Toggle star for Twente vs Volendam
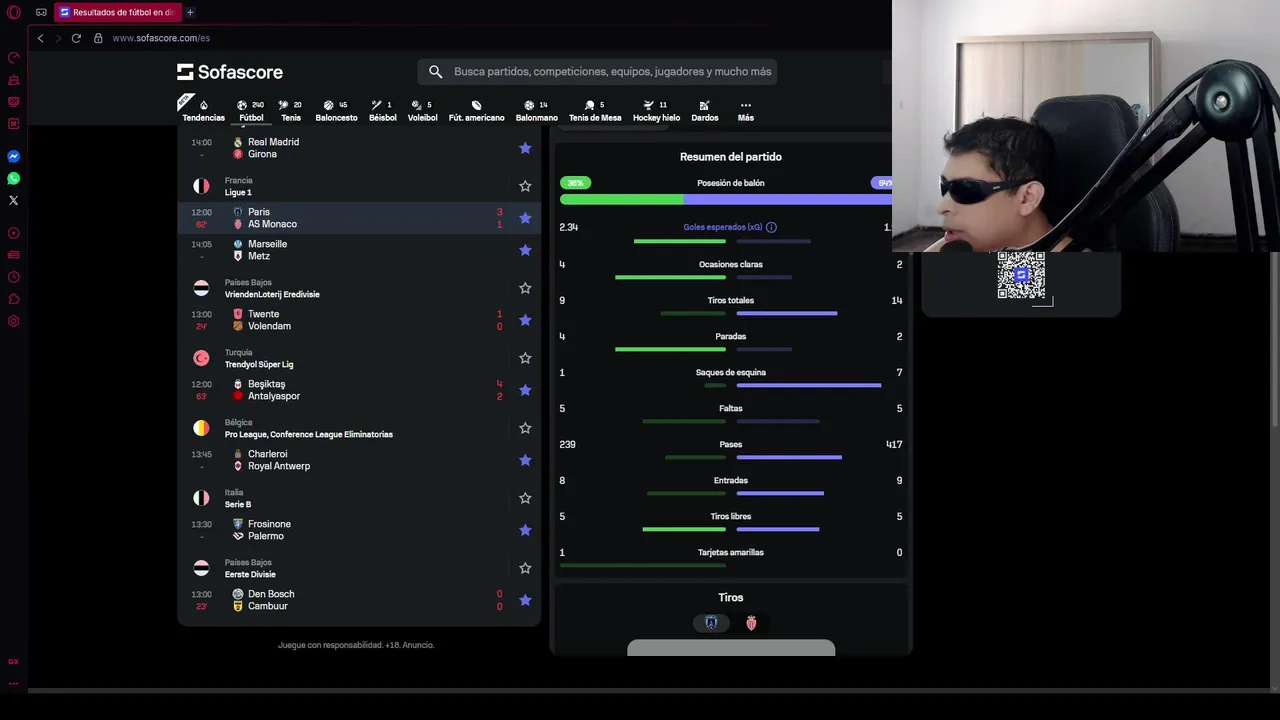 pyautogui.click(x=525, y=320)
